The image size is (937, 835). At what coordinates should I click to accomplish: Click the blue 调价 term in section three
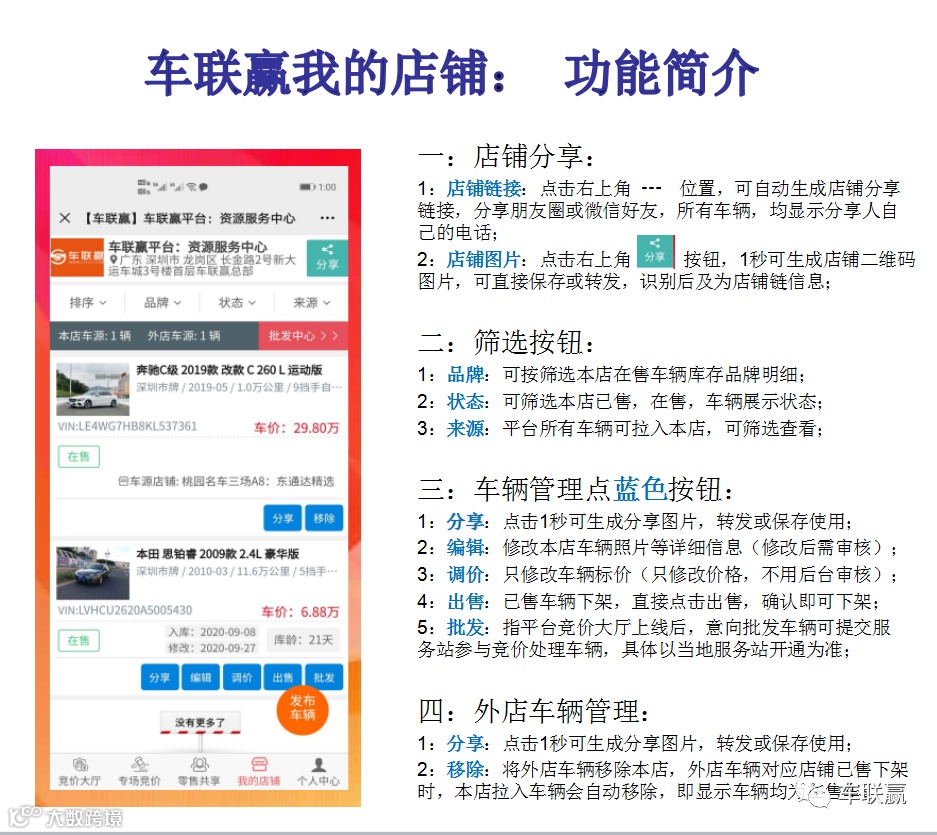[x=465, y=574]
